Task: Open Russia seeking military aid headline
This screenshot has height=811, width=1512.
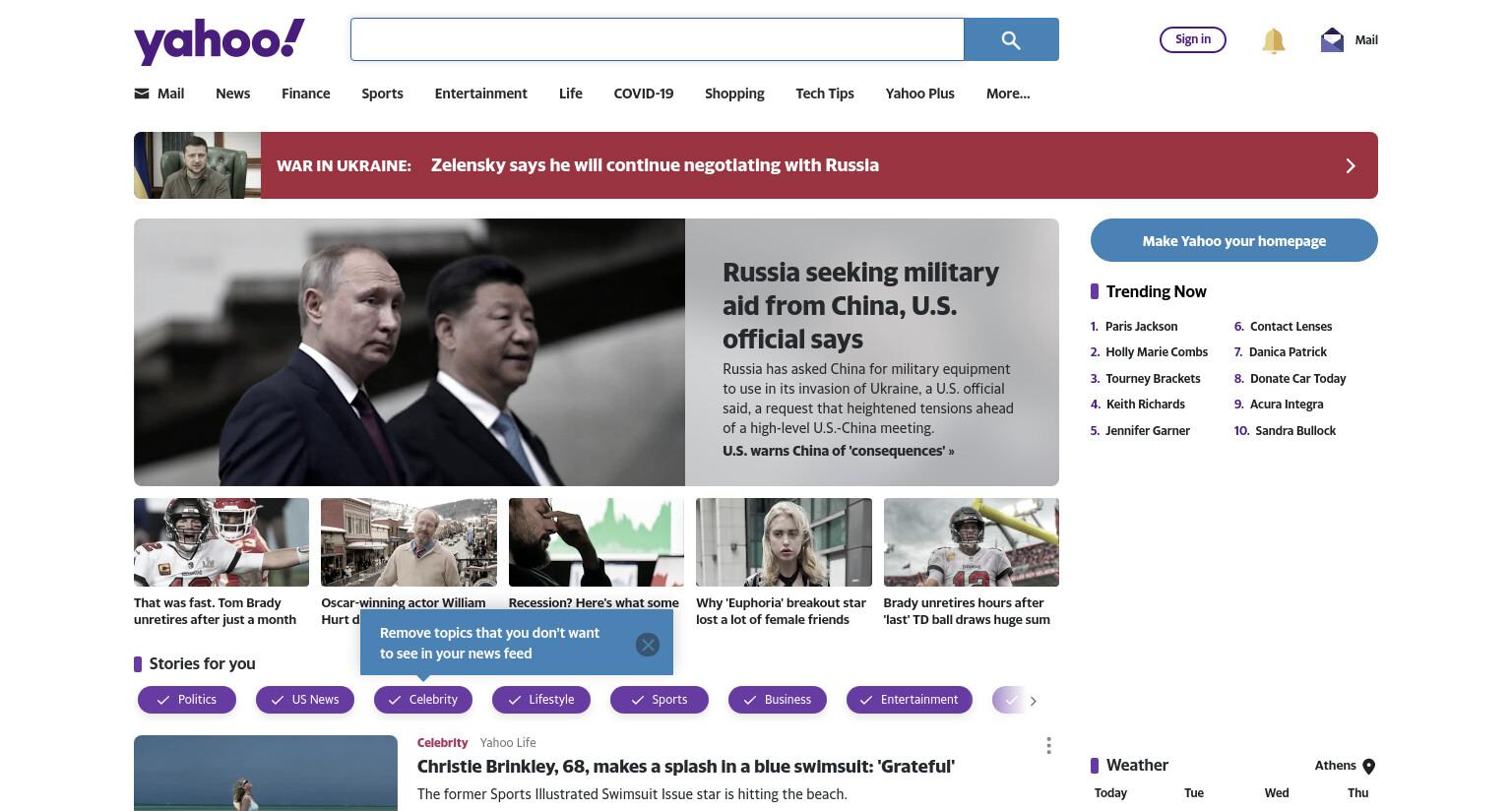Action: 860,305
